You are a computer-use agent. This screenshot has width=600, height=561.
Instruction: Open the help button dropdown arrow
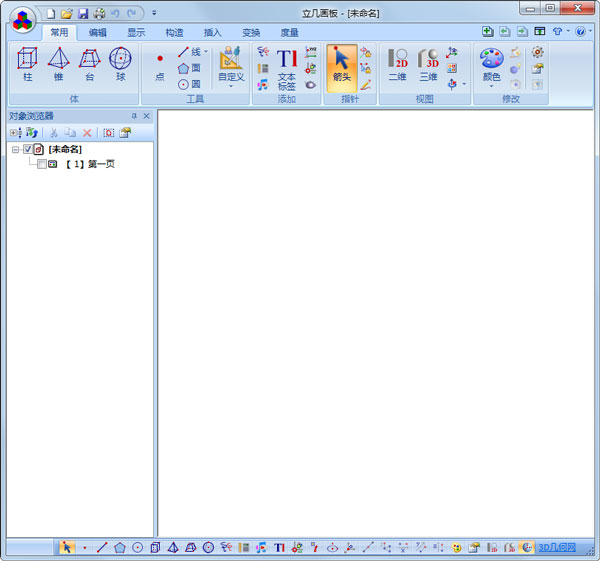[x=591, y=31]
